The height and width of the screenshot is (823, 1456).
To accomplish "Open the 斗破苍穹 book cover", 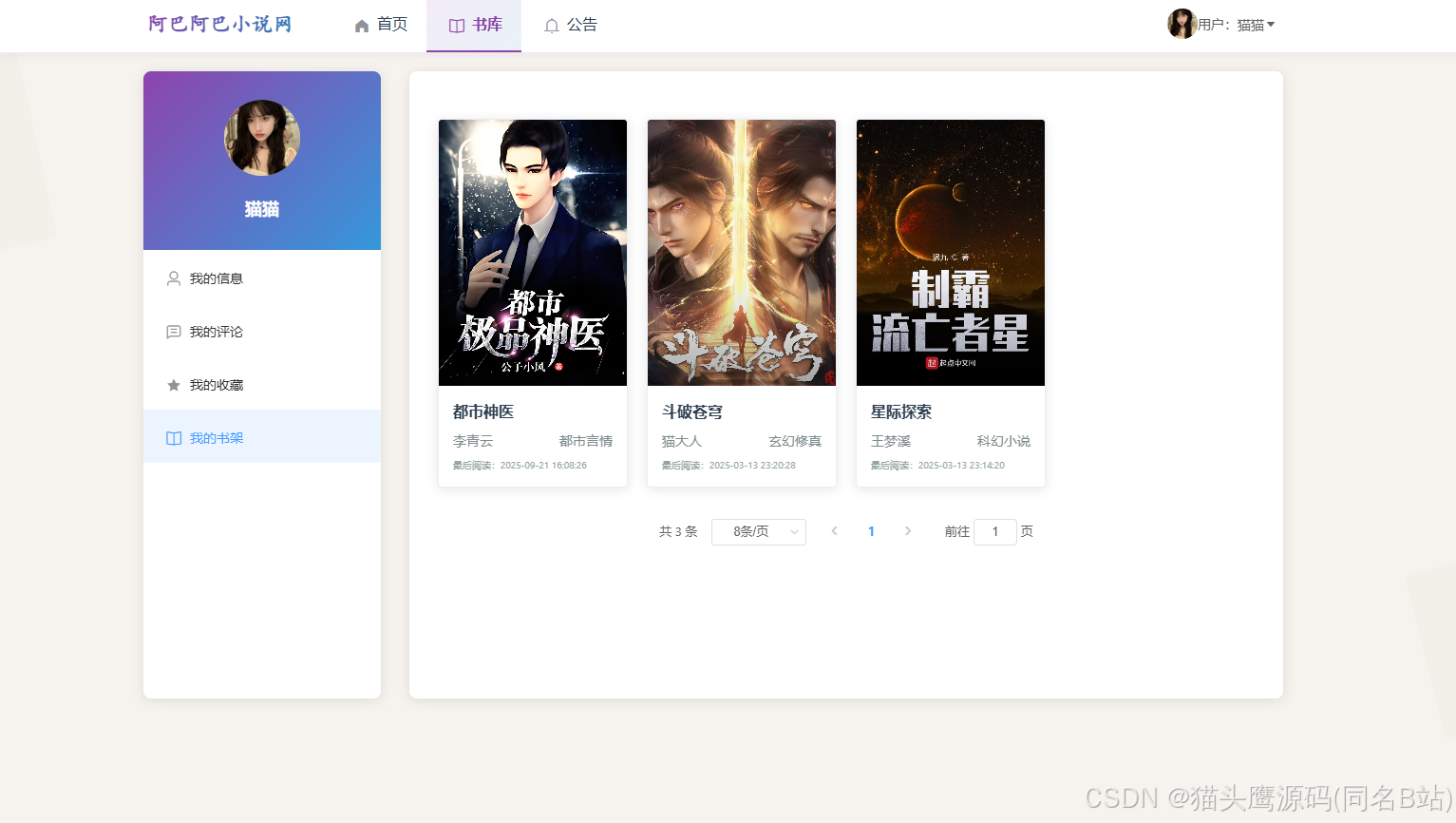I will (x=742, y=253).
